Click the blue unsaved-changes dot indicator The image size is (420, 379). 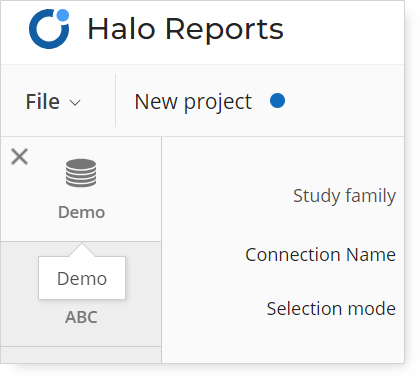click(x=277, y=101)
